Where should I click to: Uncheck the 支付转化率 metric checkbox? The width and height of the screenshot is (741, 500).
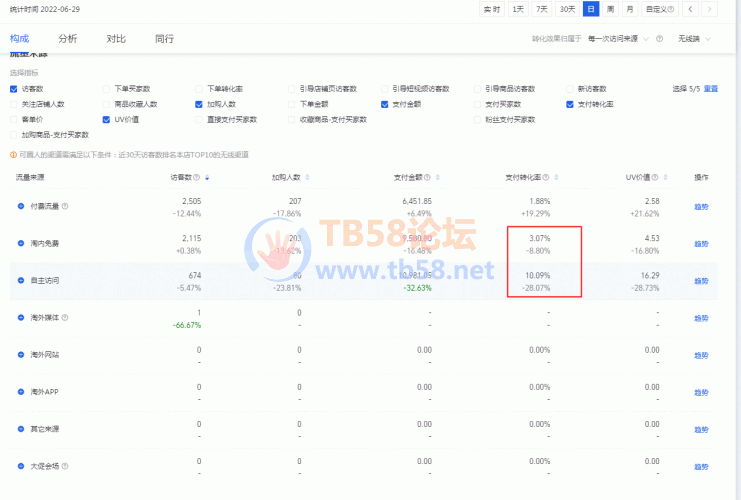570,104
